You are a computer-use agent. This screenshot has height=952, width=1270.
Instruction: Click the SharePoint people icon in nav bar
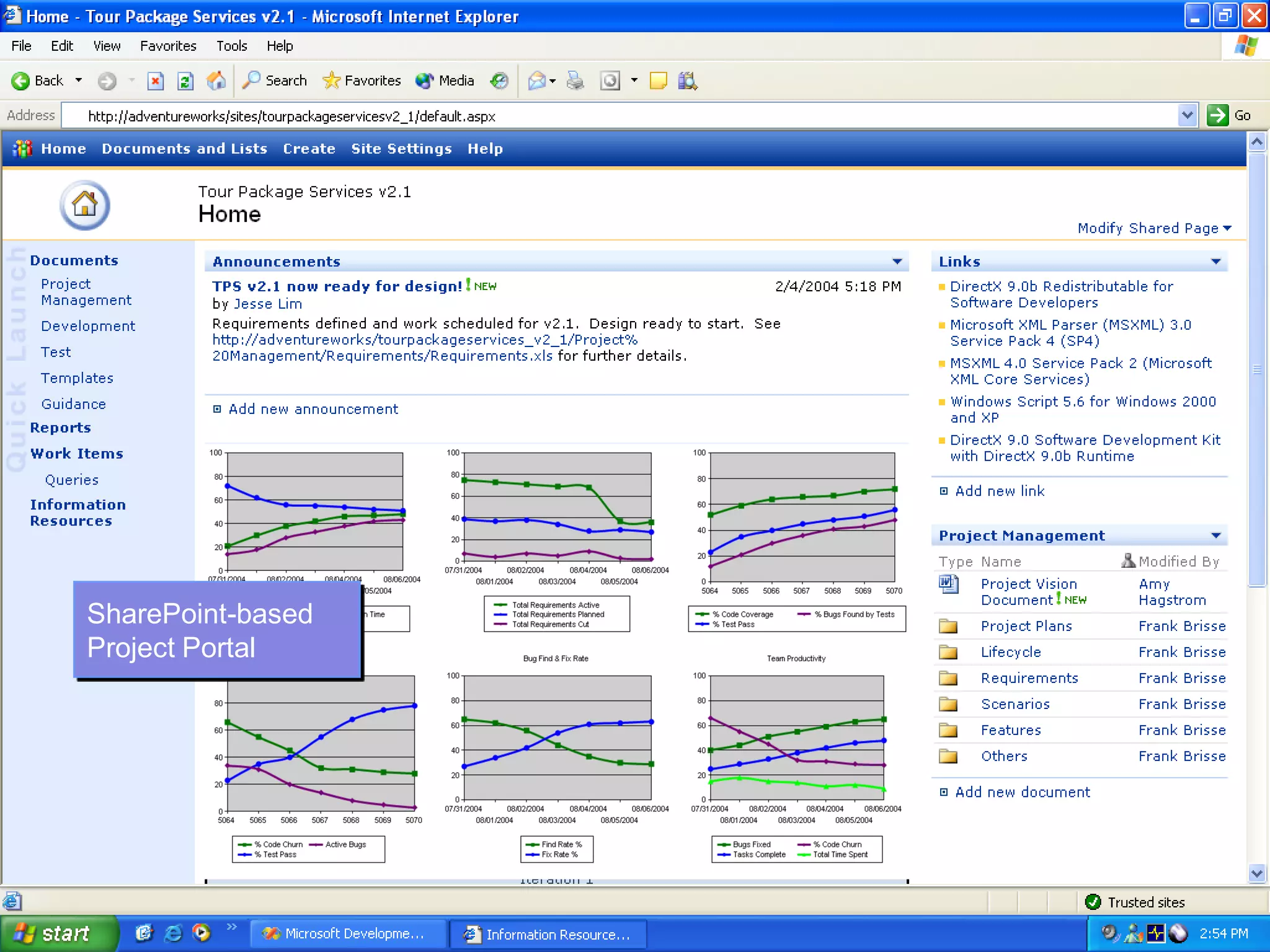(22, 149)
